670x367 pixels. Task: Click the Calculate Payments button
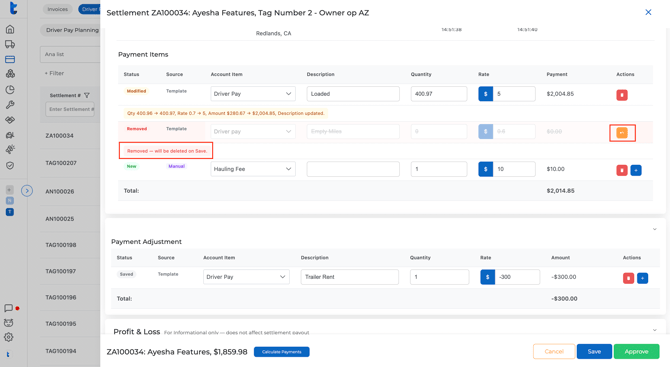click(282, 352)
